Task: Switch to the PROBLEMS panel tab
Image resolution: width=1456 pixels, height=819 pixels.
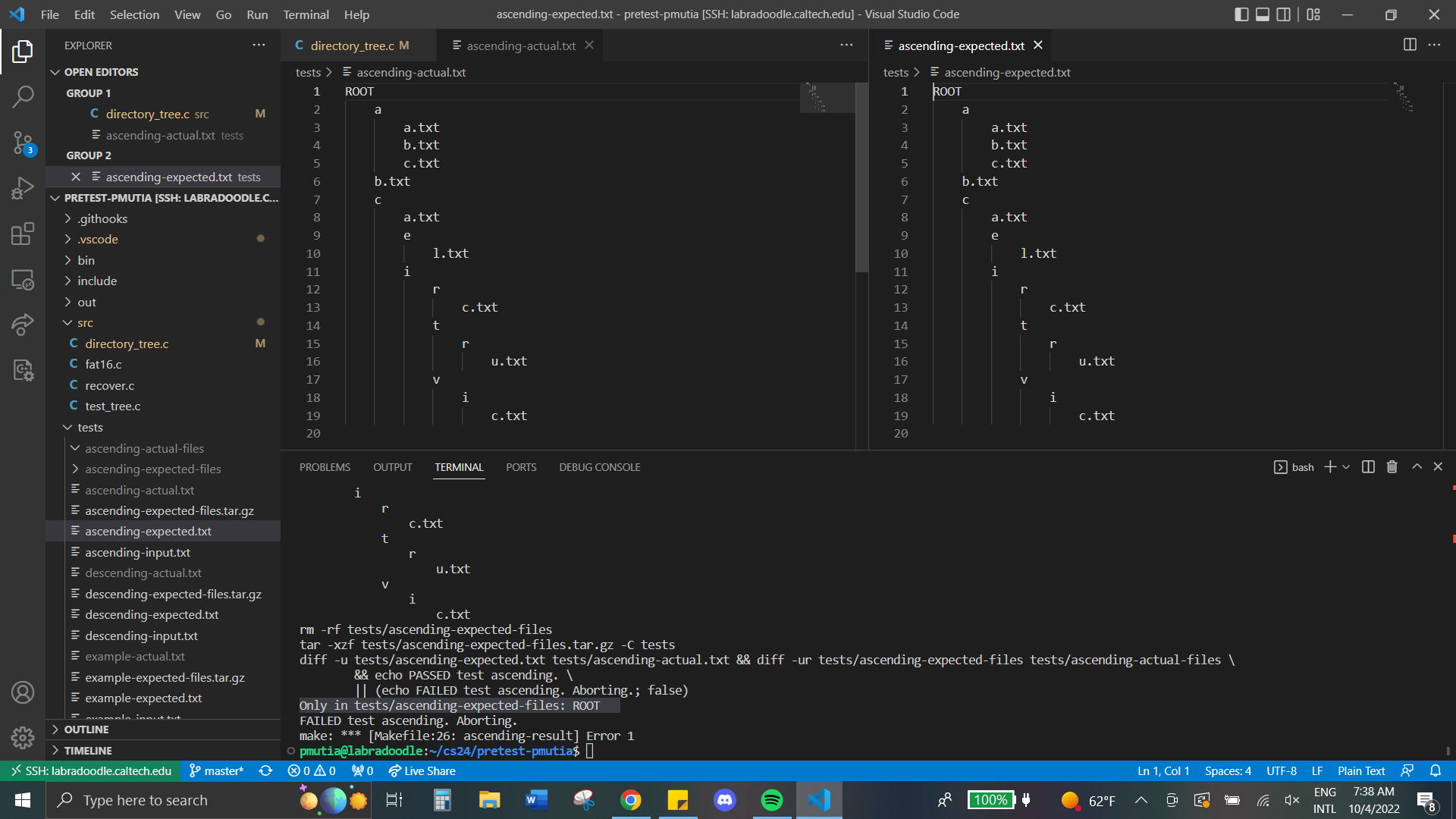Action: pos(325,467)
